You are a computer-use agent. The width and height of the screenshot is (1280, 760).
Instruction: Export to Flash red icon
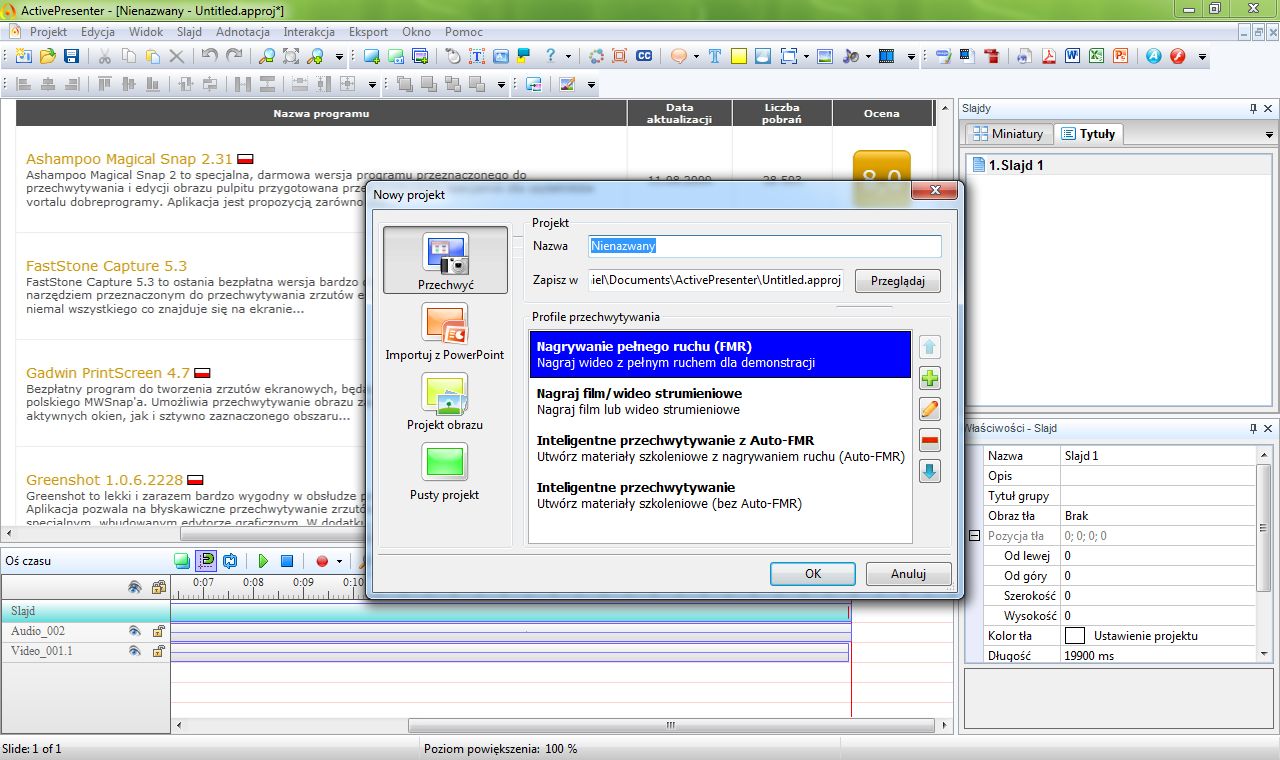[x=1177, y=56]
